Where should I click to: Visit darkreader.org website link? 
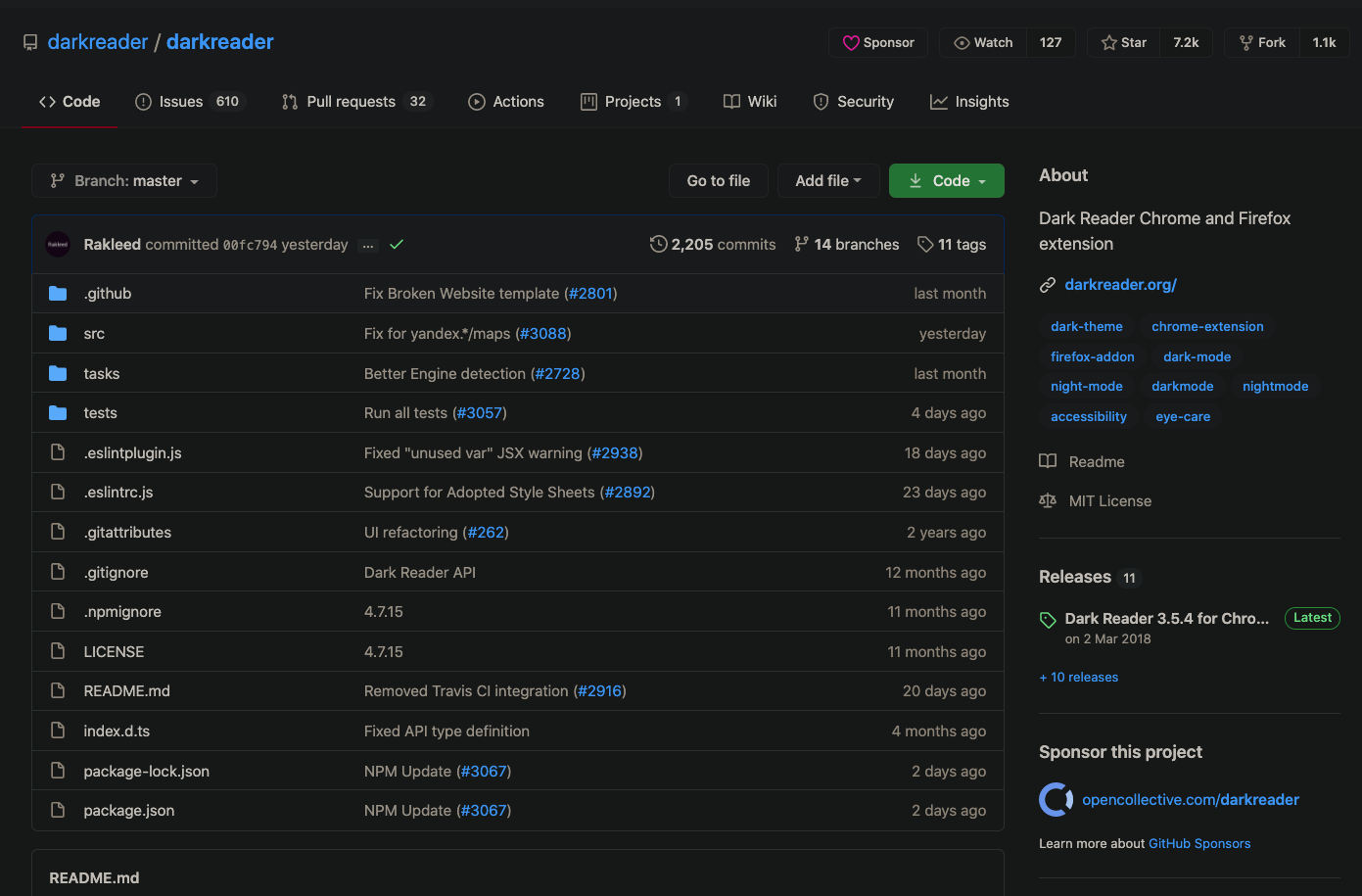(x=1120, y=285)
